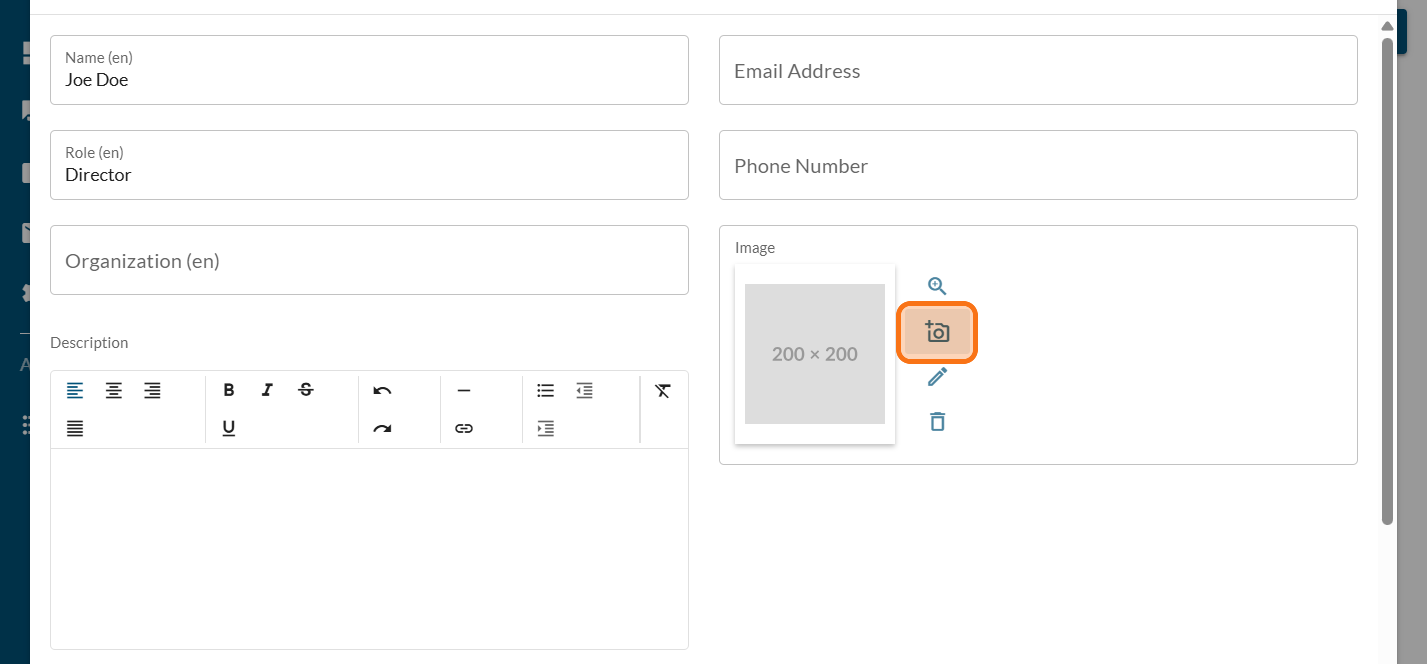
Task: Justify the description text
Action: click(x=75, y=428)
